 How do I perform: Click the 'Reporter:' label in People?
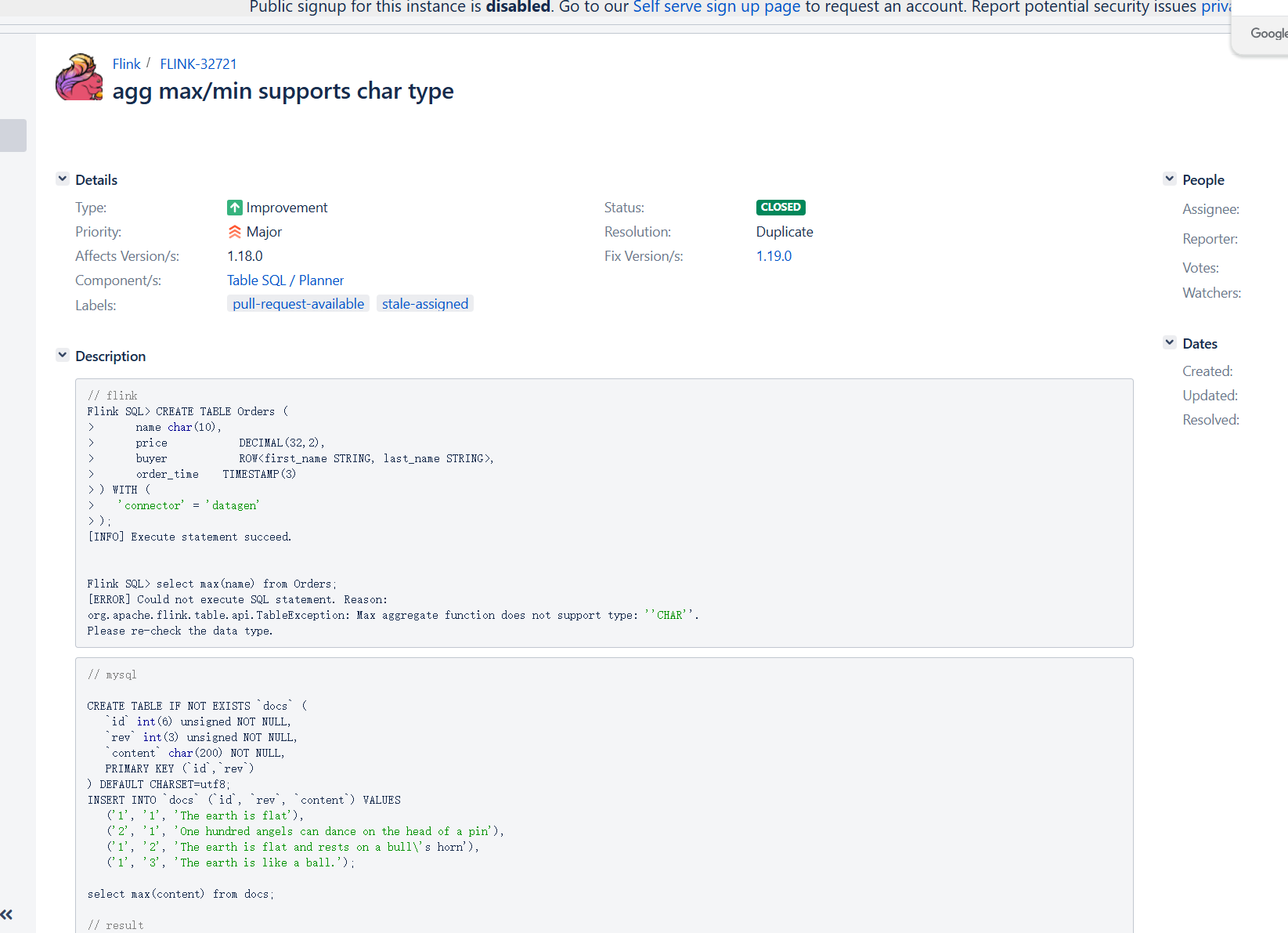1210,239
